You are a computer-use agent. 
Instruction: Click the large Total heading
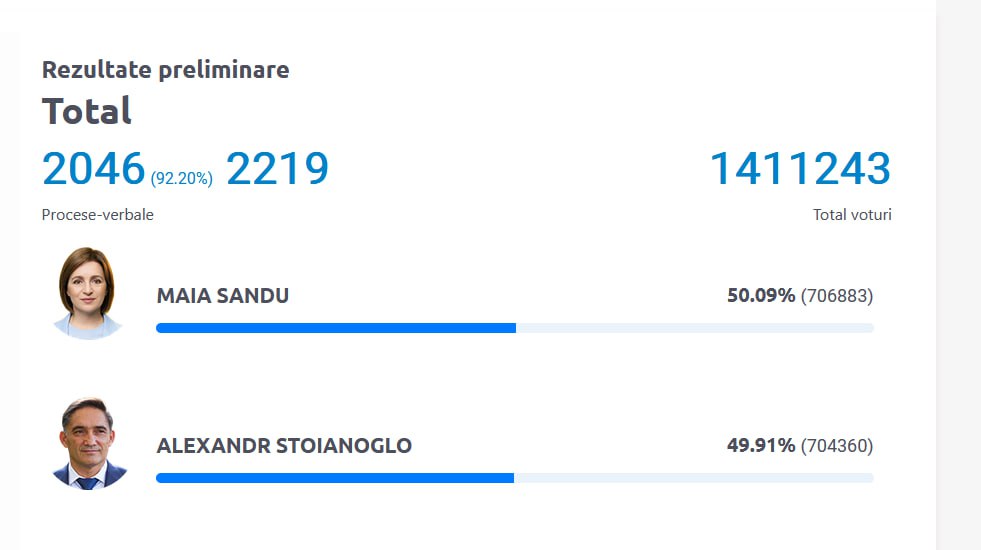[x=87, y=111]
